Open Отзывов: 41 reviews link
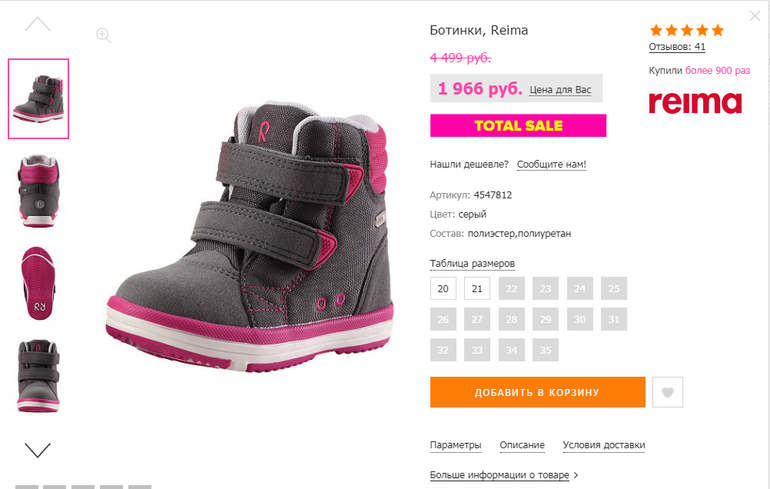Screen dimensions: 770x489 [x=677, y=47]
